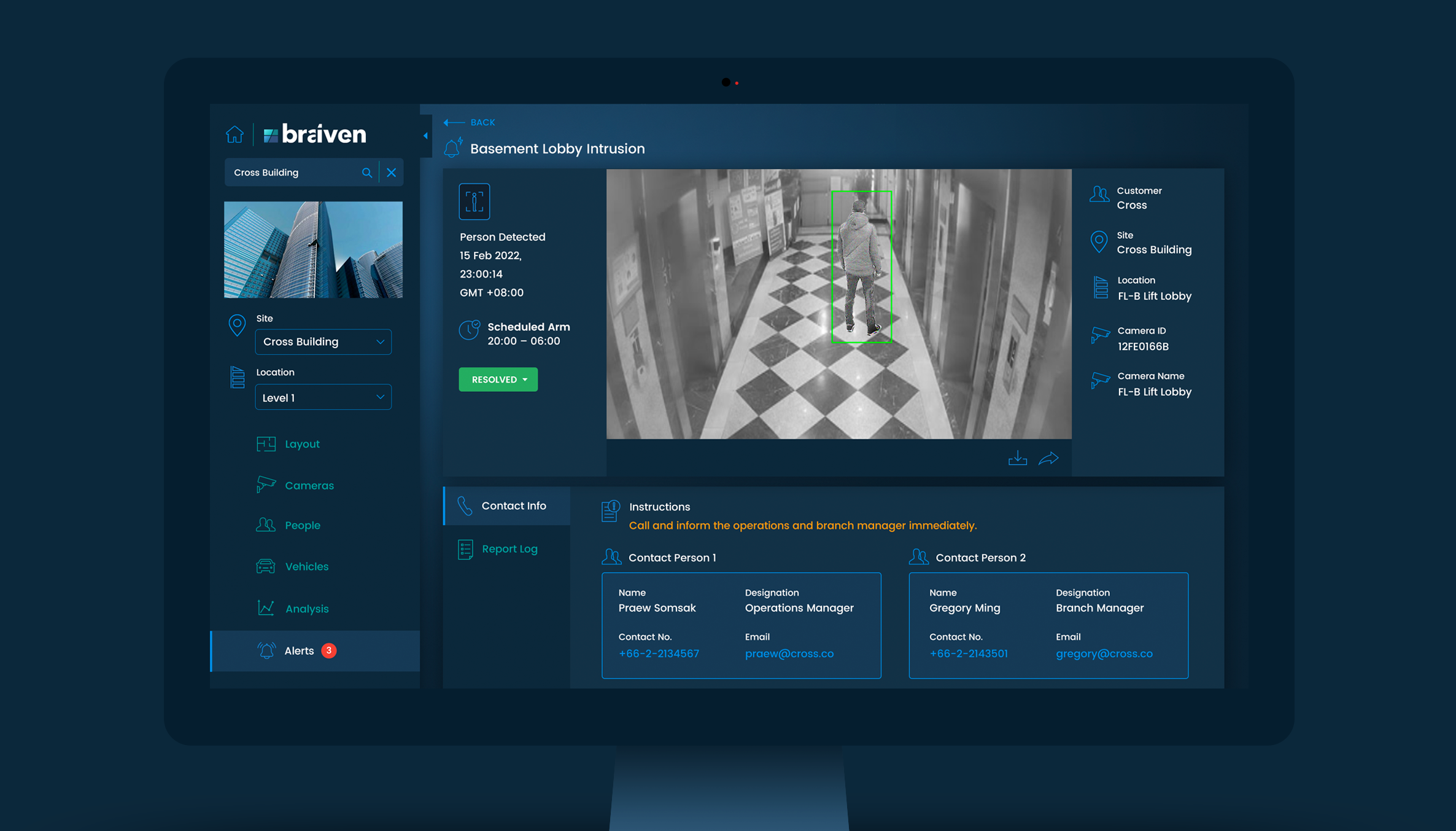Collapse the sidebar with the arrow handle
Viewport: 1456px width, 831px height.
coord(425,136)
